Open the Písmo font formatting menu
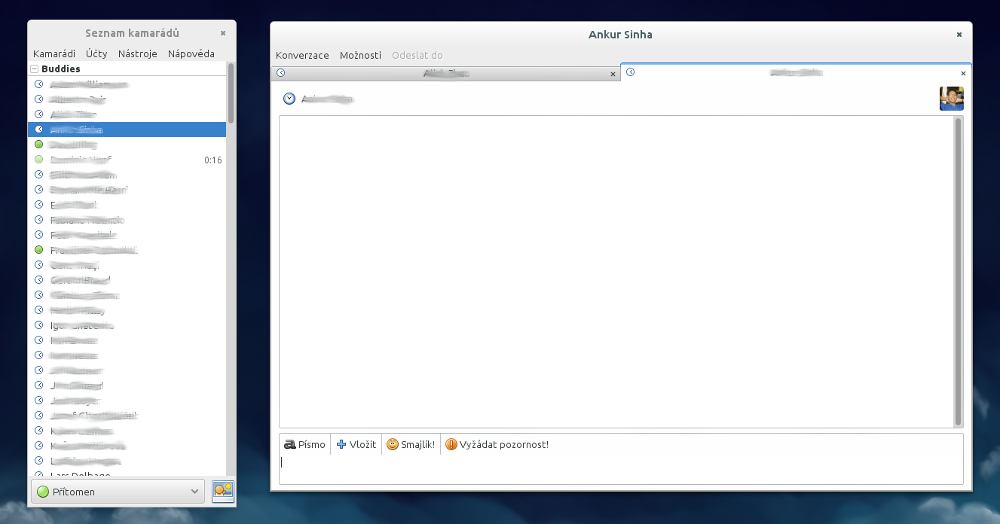Screen dimensions: 1000x524 tap(305, 444)
